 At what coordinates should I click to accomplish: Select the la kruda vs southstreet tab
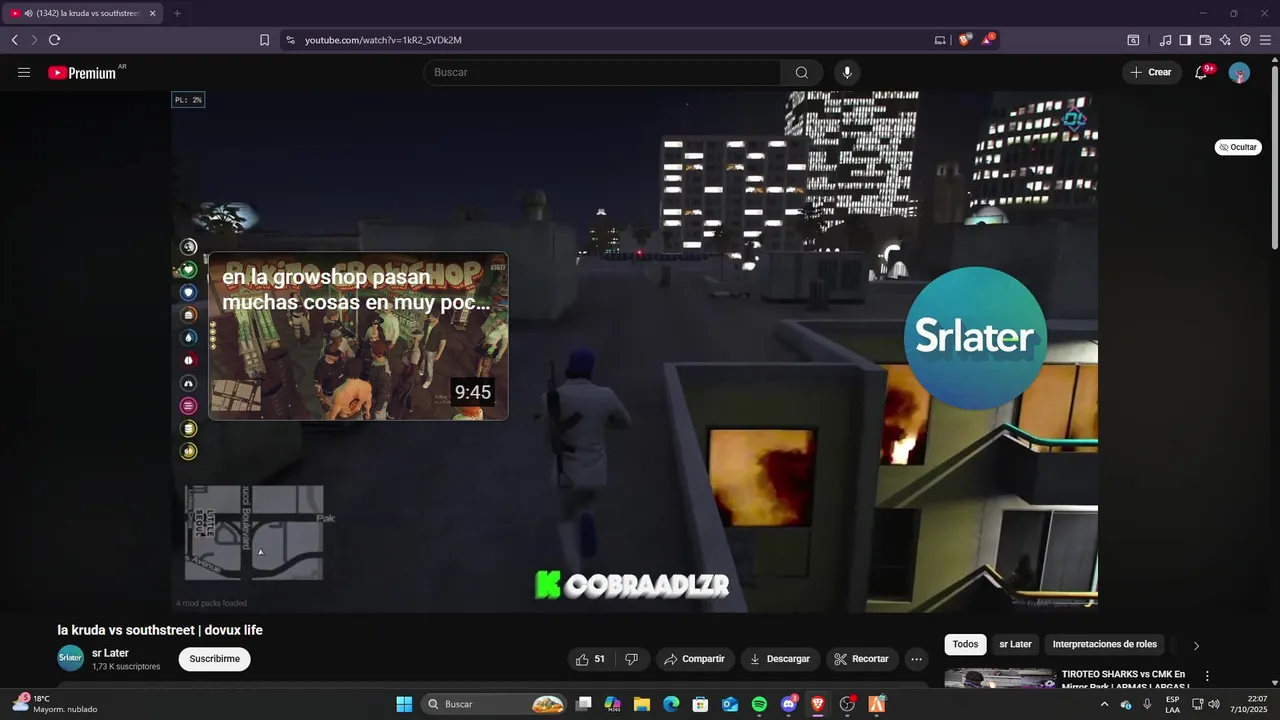tap(83, 13)
